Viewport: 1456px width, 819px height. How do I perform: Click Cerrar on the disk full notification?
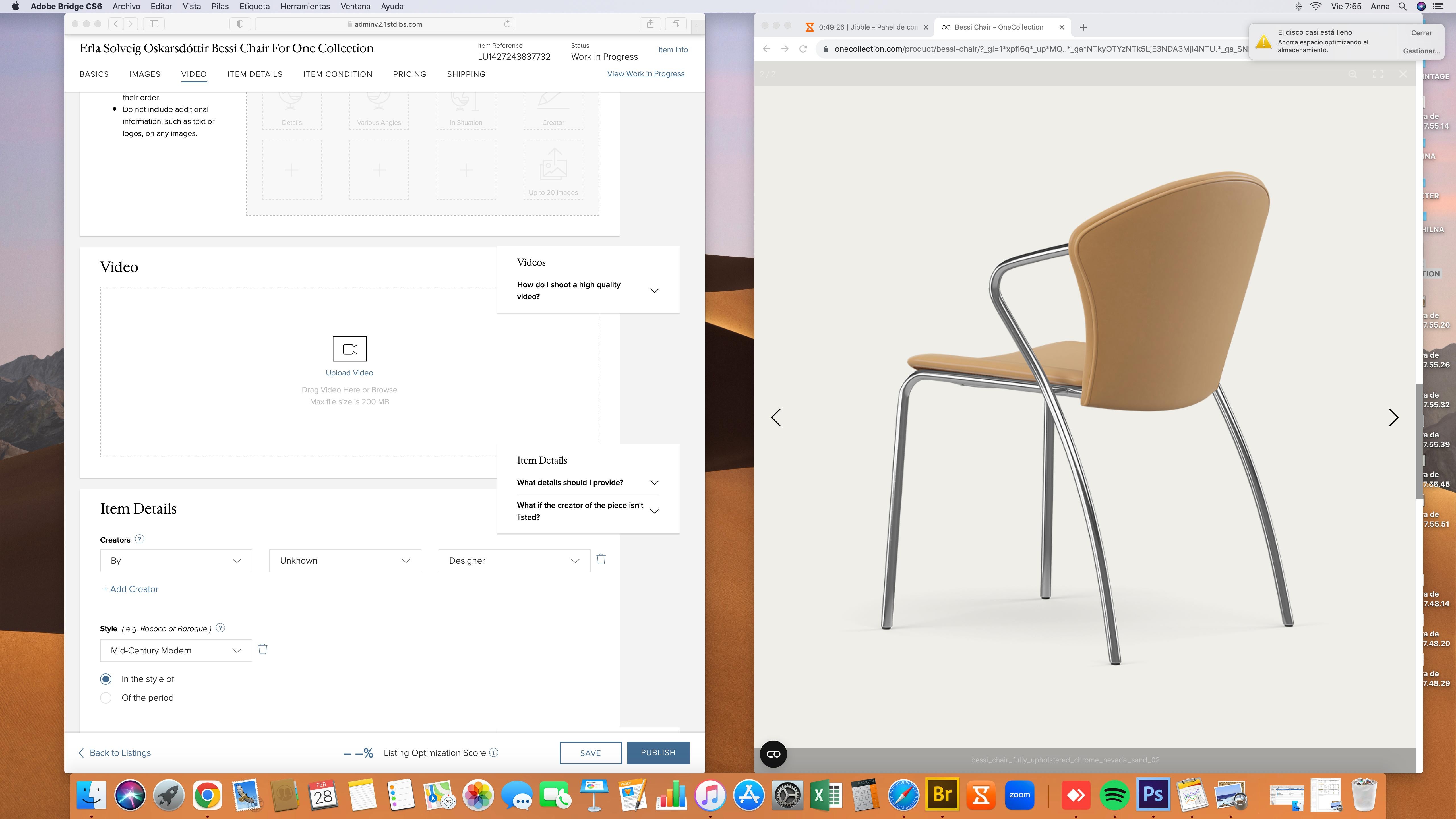1421,33
